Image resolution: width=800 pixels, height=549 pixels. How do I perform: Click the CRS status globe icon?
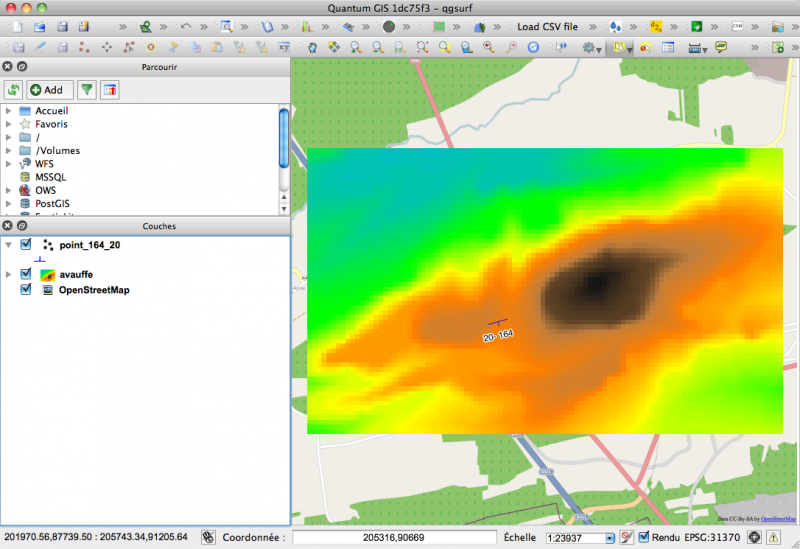(x=755, y=537)
